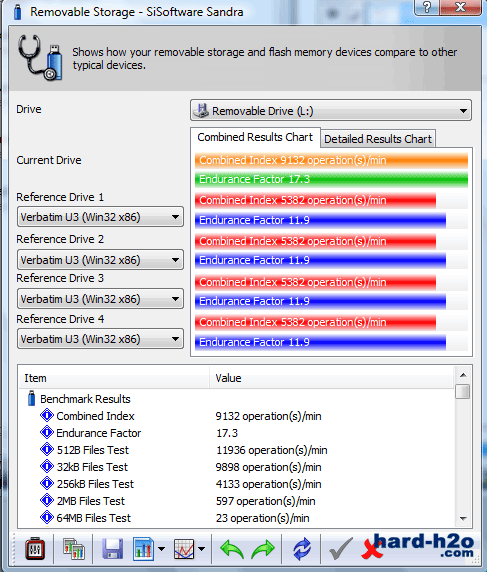Switch to the Detailed Results Chart tab
Image resolution: width=487 pixels, height=572 pixels.
[x=378, y=139]
